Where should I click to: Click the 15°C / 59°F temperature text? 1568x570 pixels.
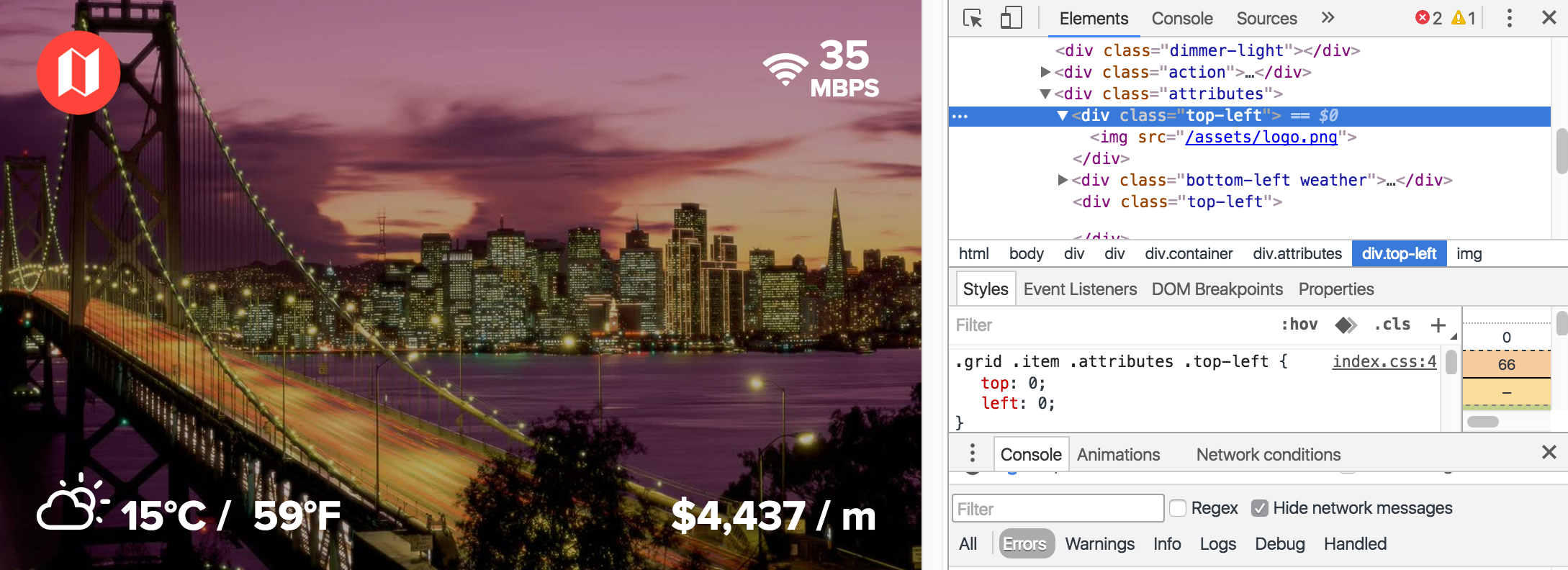coord(231,515)
